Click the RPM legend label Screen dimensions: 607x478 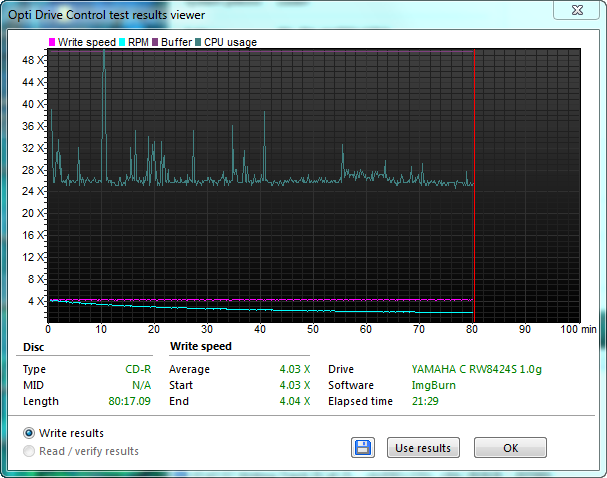click(x=138, y=42)
